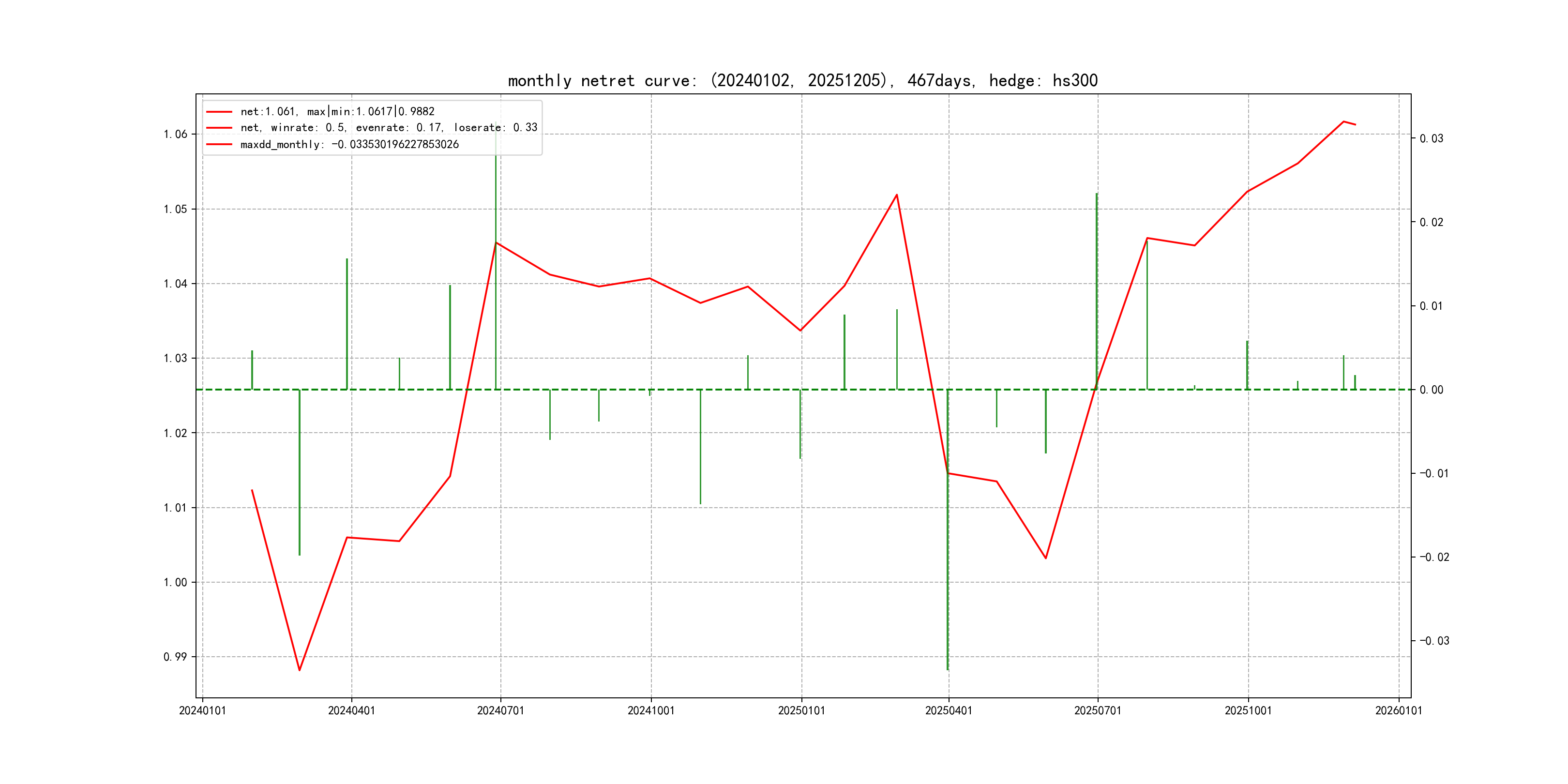Click the 20240701 x-axis date label

[500, 711]
